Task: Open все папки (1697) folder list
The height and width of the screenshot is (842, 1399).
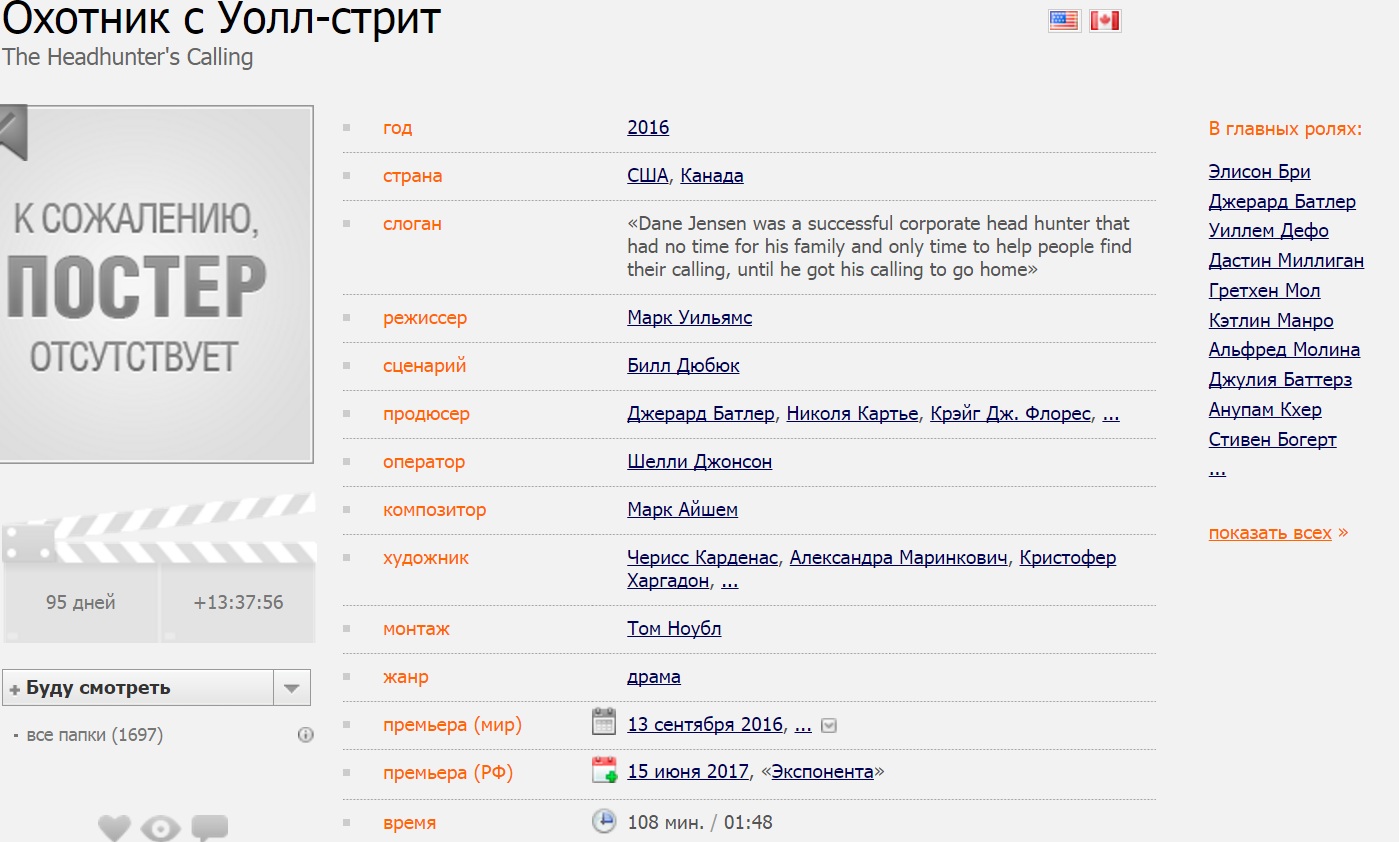Action: (x=94, y=735)
